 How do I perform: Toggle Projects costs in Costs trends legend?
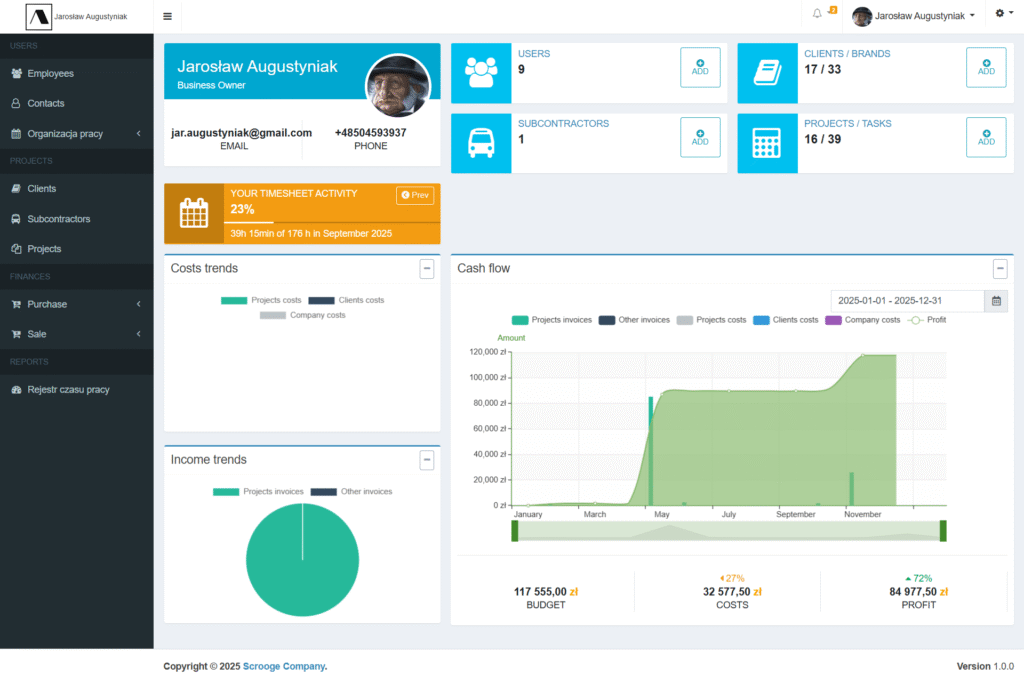[262, 300]
